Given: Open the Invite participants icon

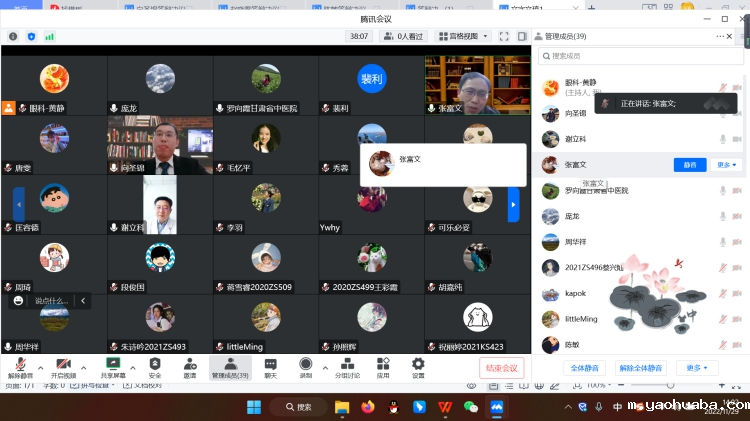Looking at the screenshot, I should click(190, 368).
